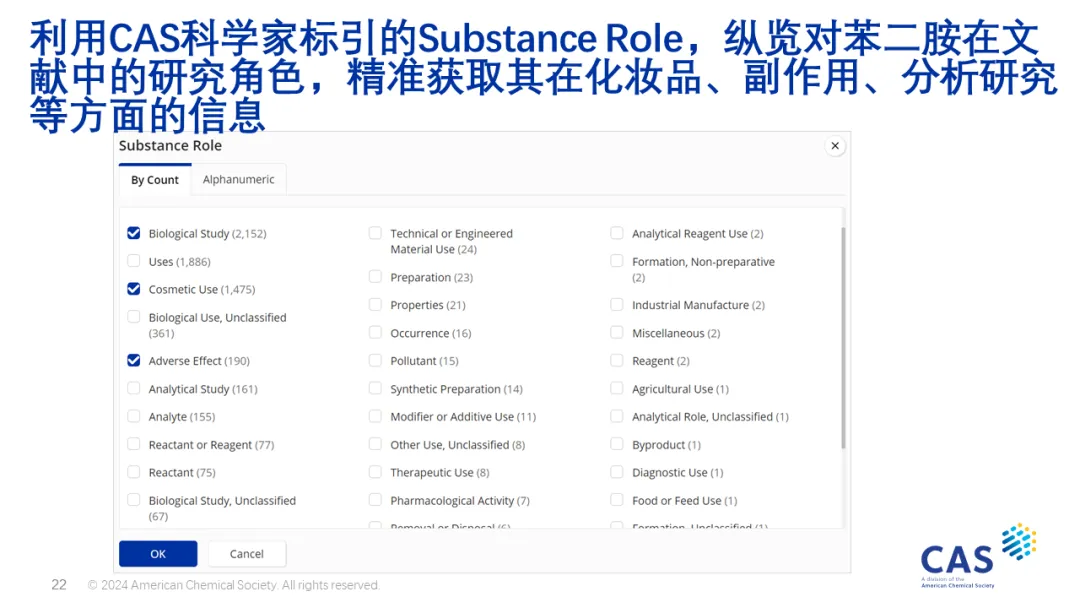Check the Occurrence (16) checkbox
This screenshot has height=608, width=1080.
[375, 333]
